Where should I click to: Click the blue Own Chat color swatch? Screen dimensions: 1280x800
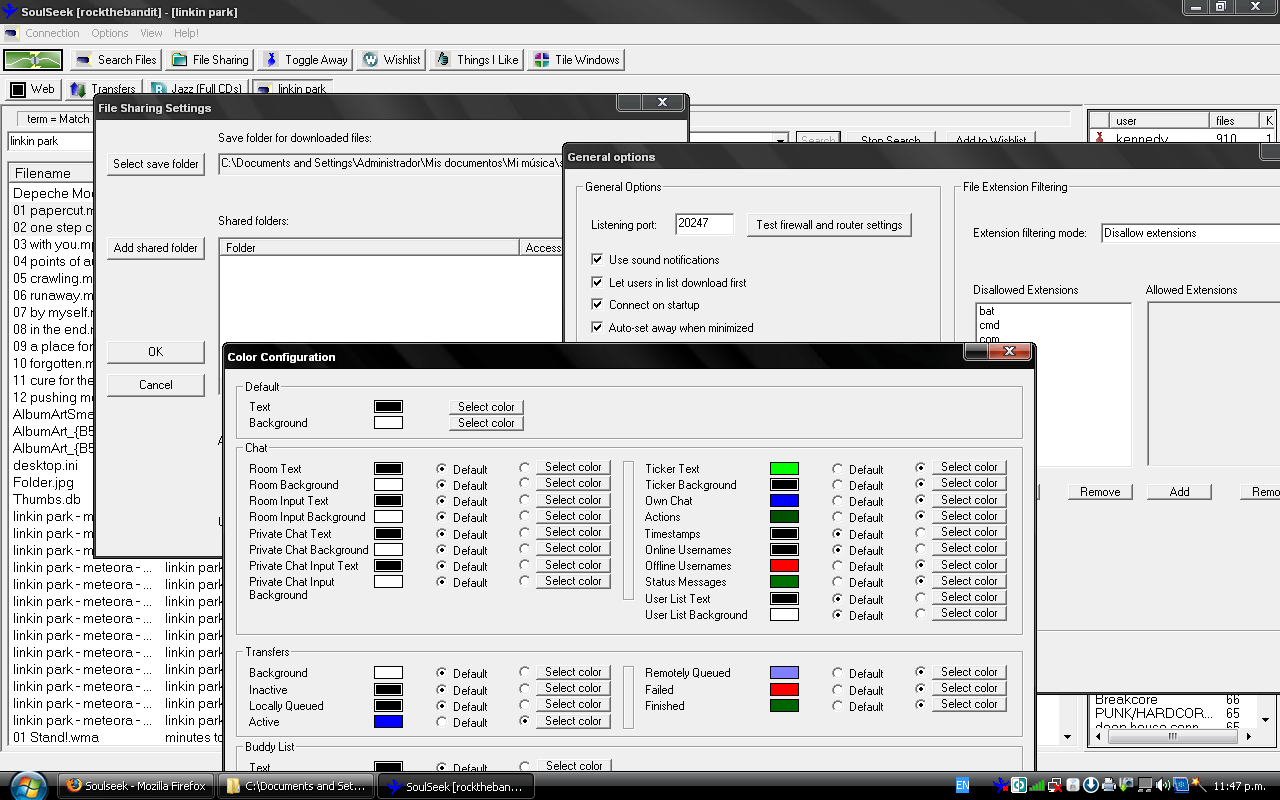(x=784, y=501)
